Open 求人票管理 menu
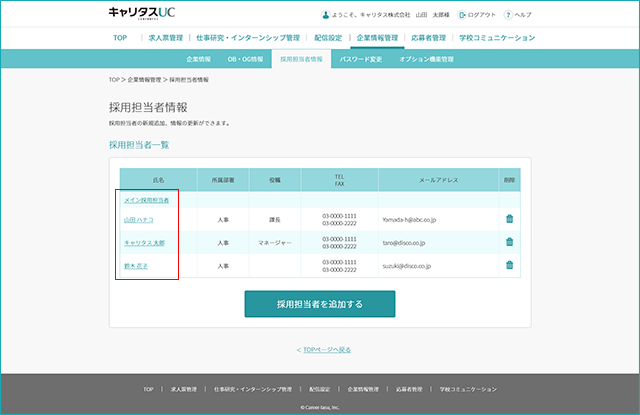This screenshot has height=415, width=640. pyautogui.click(x=166, y=38)
